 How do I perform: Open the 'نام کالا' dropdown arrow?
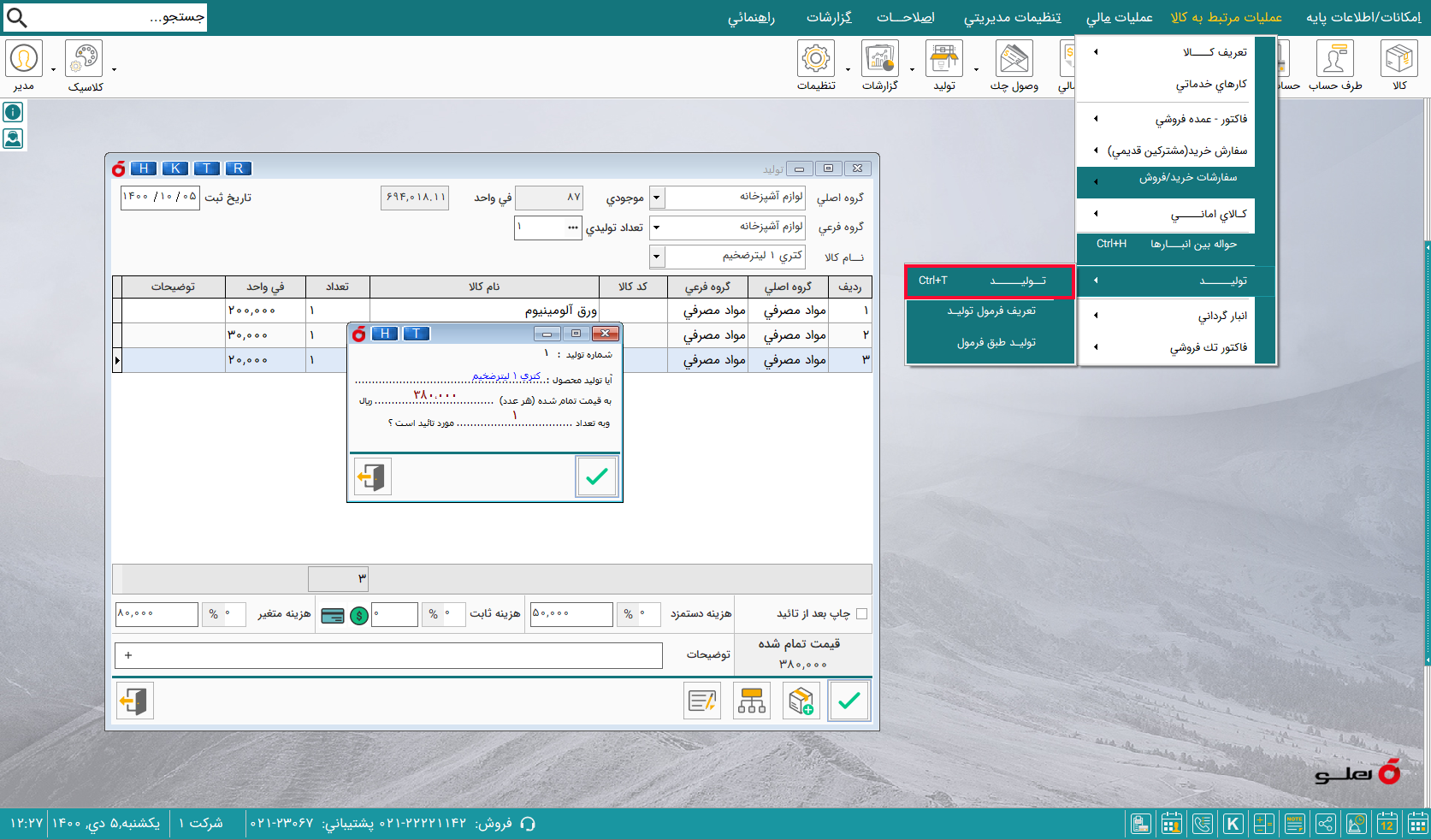click(656, 257)
